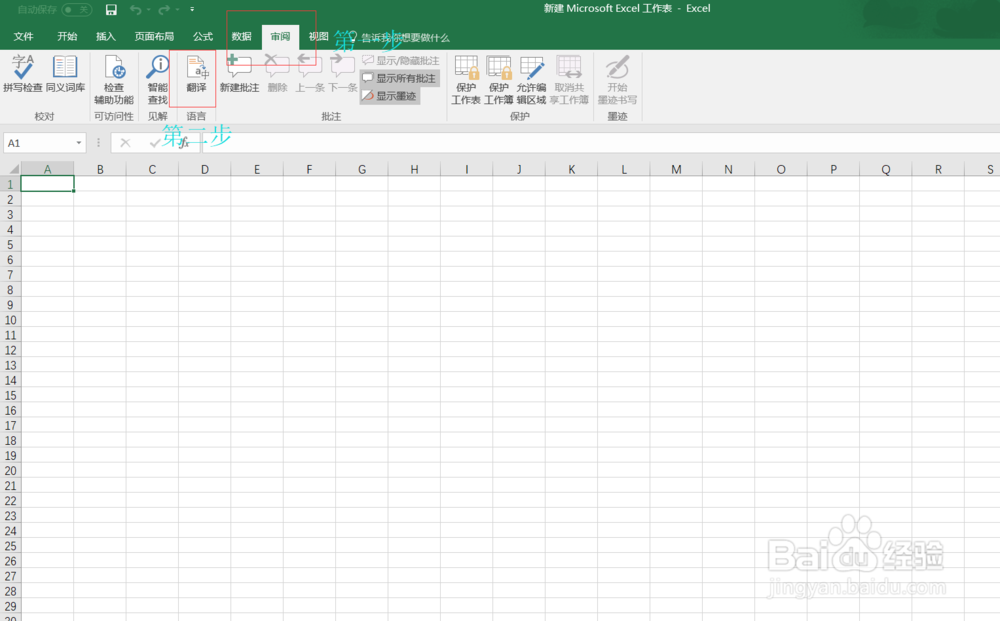Screen dimensions: 1000x621
Task: Open the thesaurus (同义词库)
Action: [x=65, y=73]
